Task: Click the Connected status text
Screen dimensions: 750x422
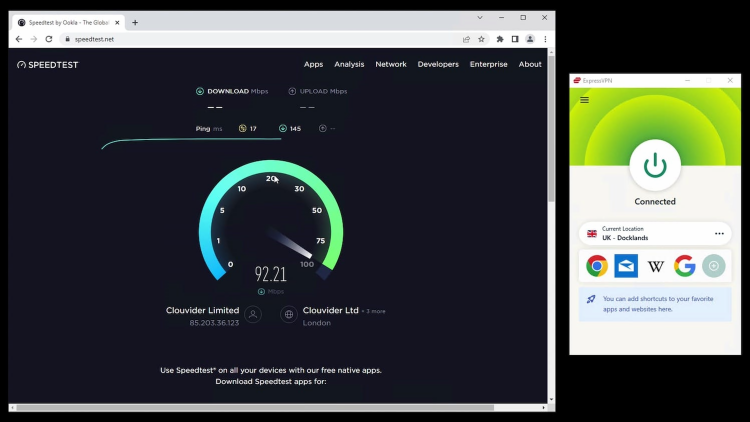Action: (655, 201)
